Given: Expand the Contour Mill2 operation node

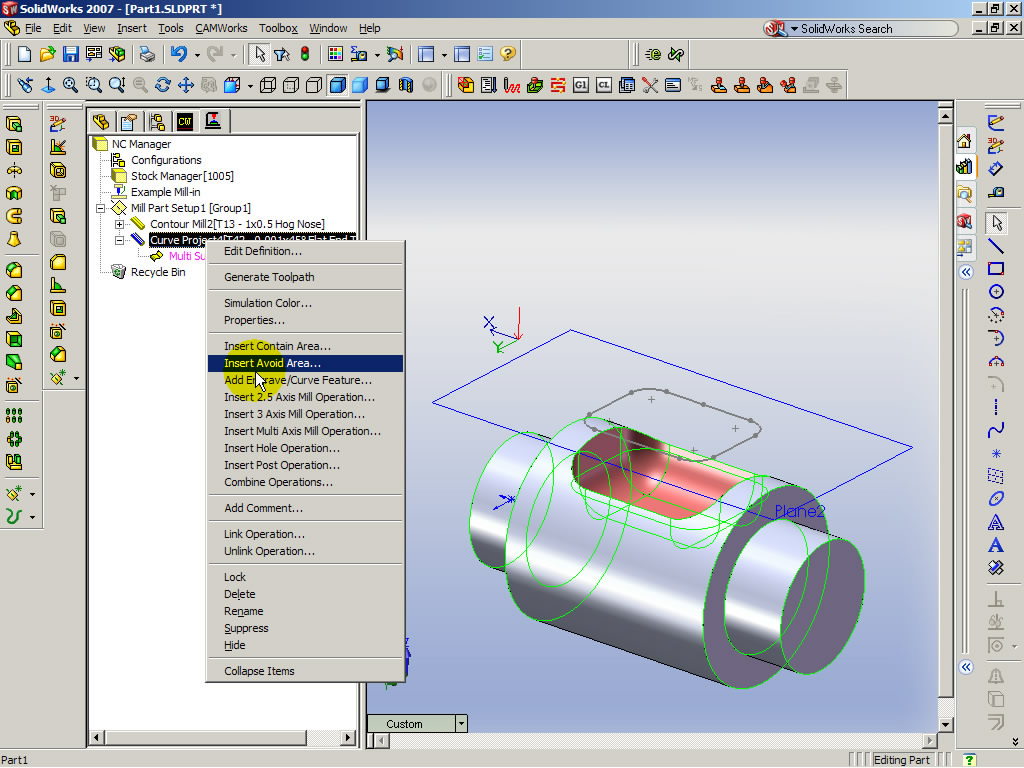Looking at the screenshot, I should pos(120,224).
